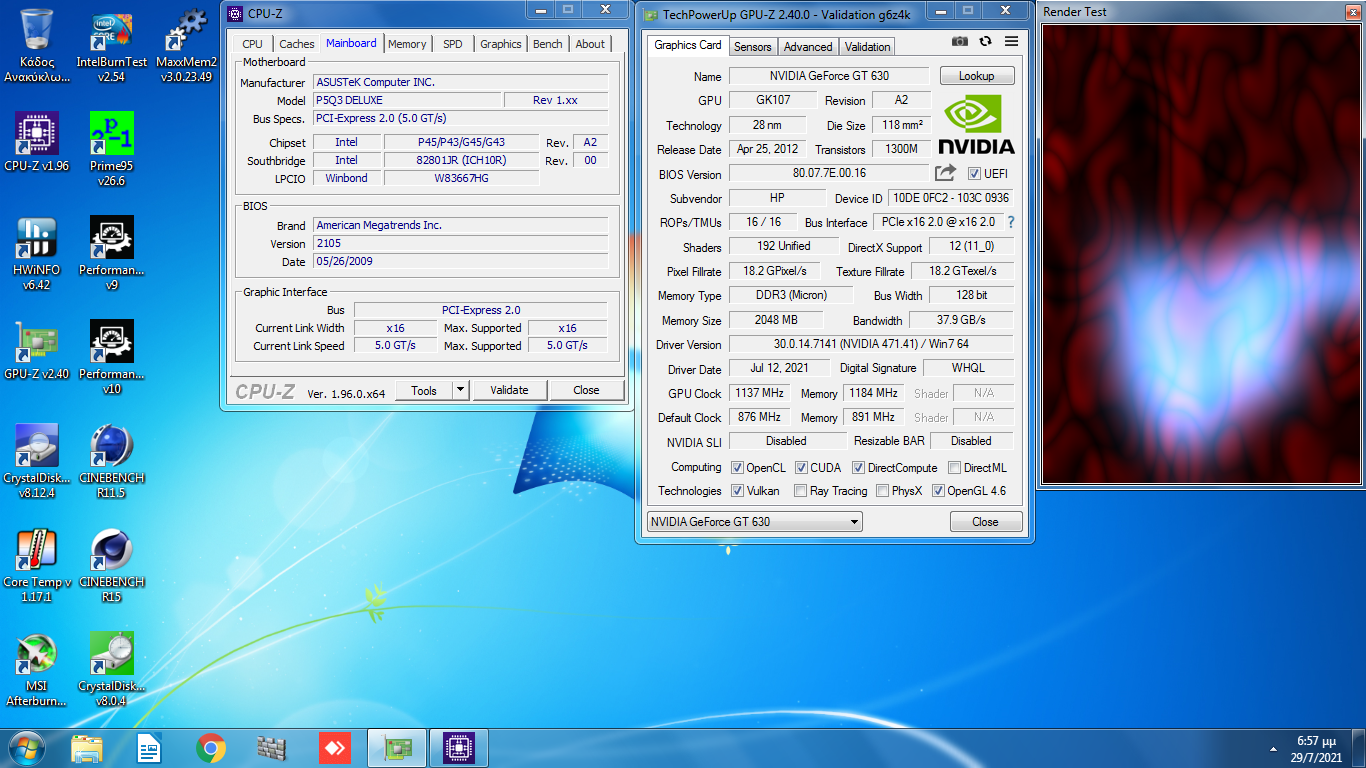Click the GPU-Z screenshot camera icon
This screenshot has width=1366, height=768.
click(x=960, y=41)
